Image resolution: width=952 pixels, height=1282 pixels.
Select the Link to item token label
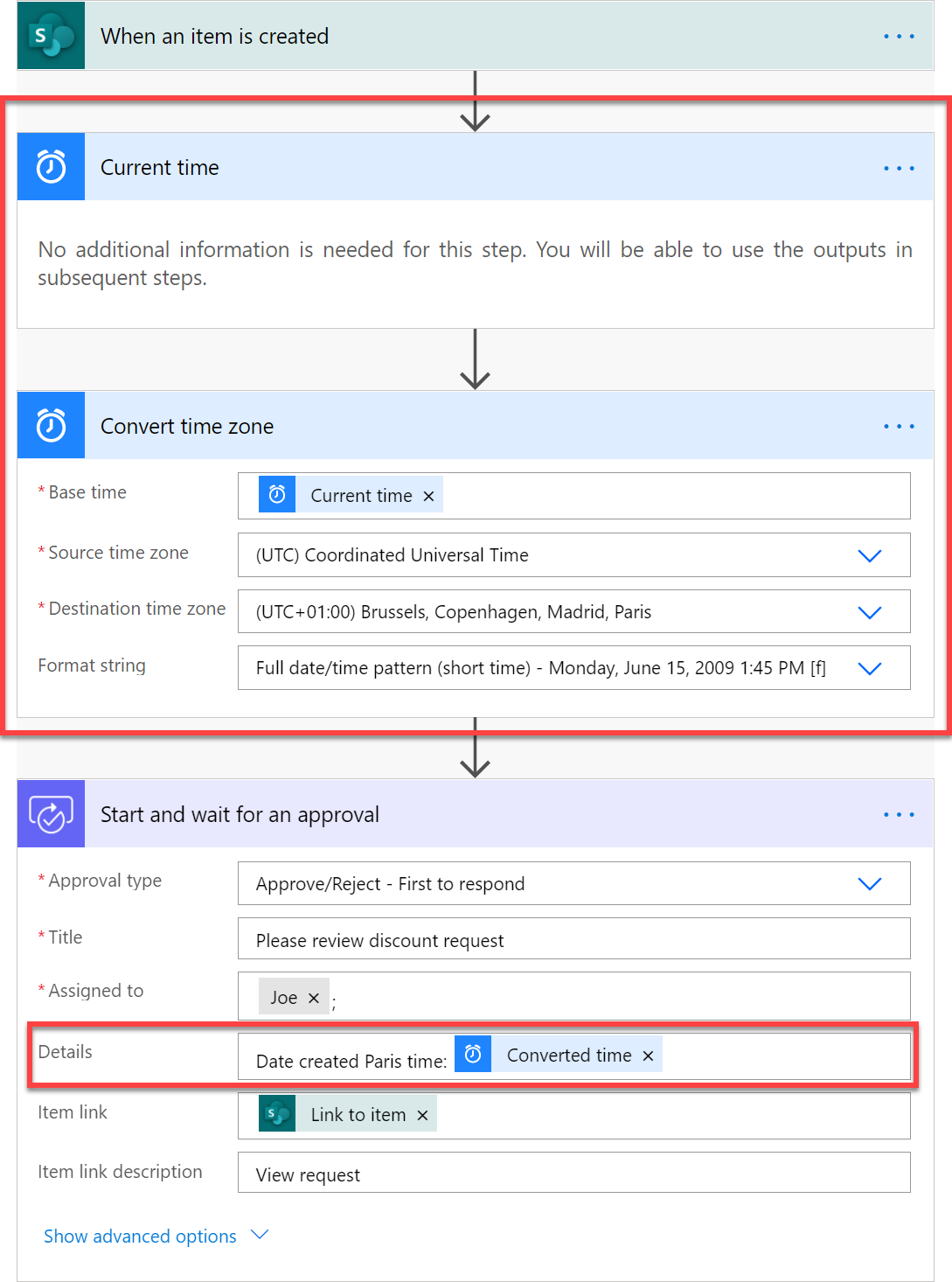tap(358, 1115)
